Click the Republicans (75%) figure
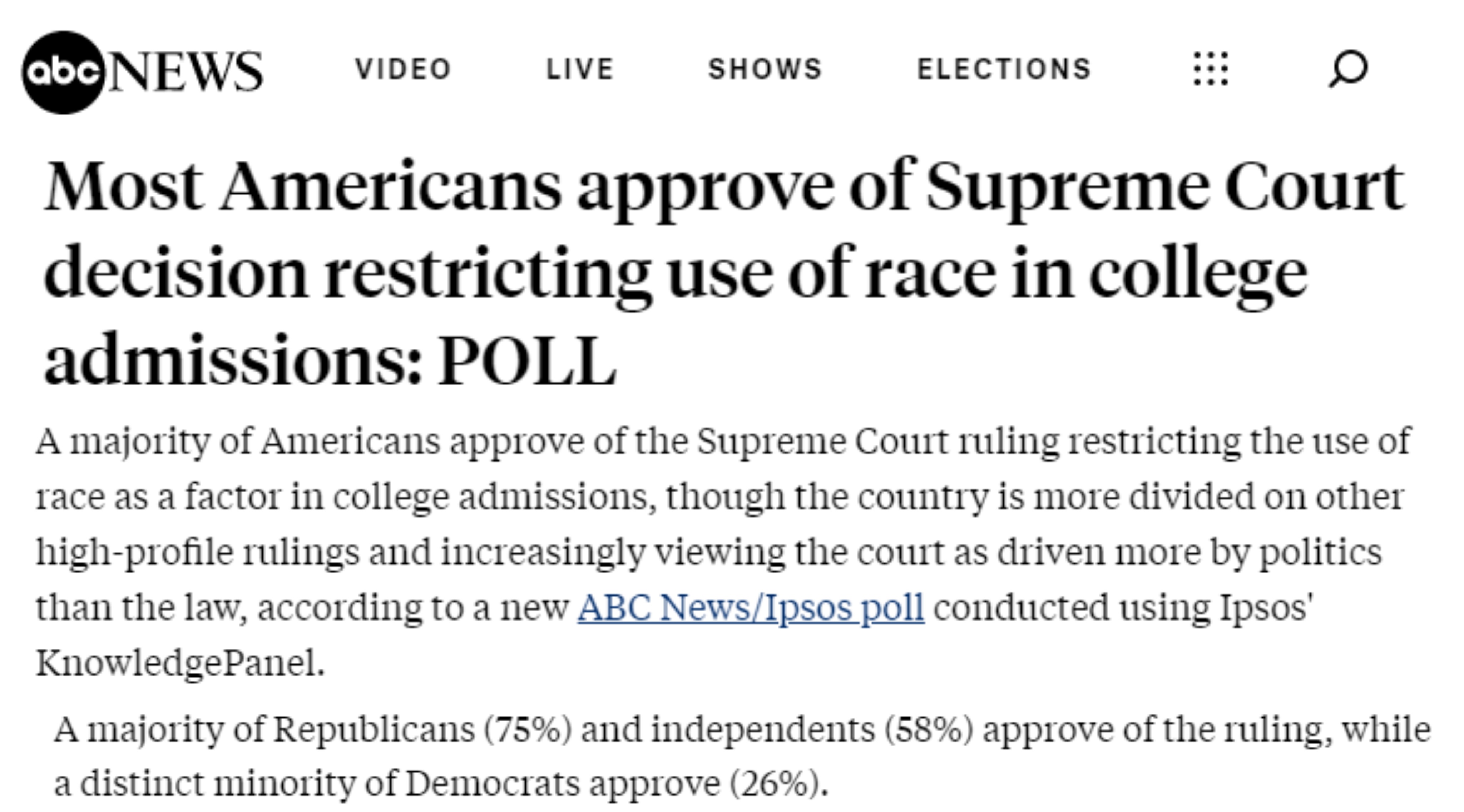This screenshot has height=812, width=1464. [423, 730]
